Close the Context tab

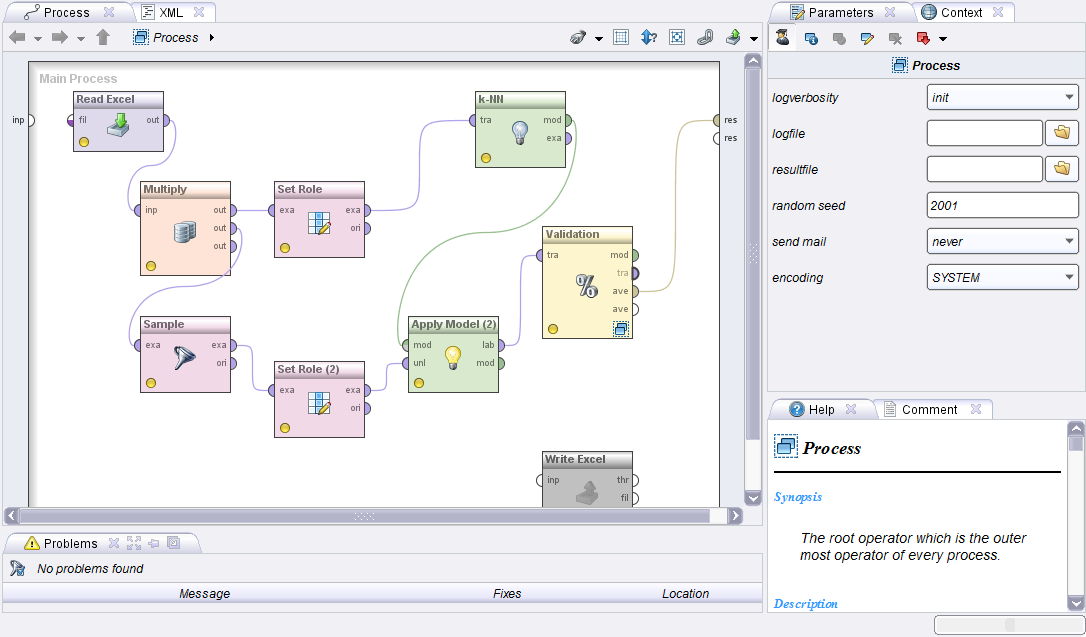998,12
